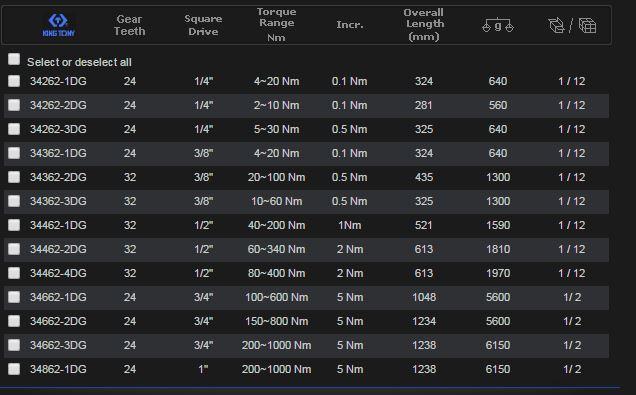Open product code 34262-3DG

pos(58,129)
